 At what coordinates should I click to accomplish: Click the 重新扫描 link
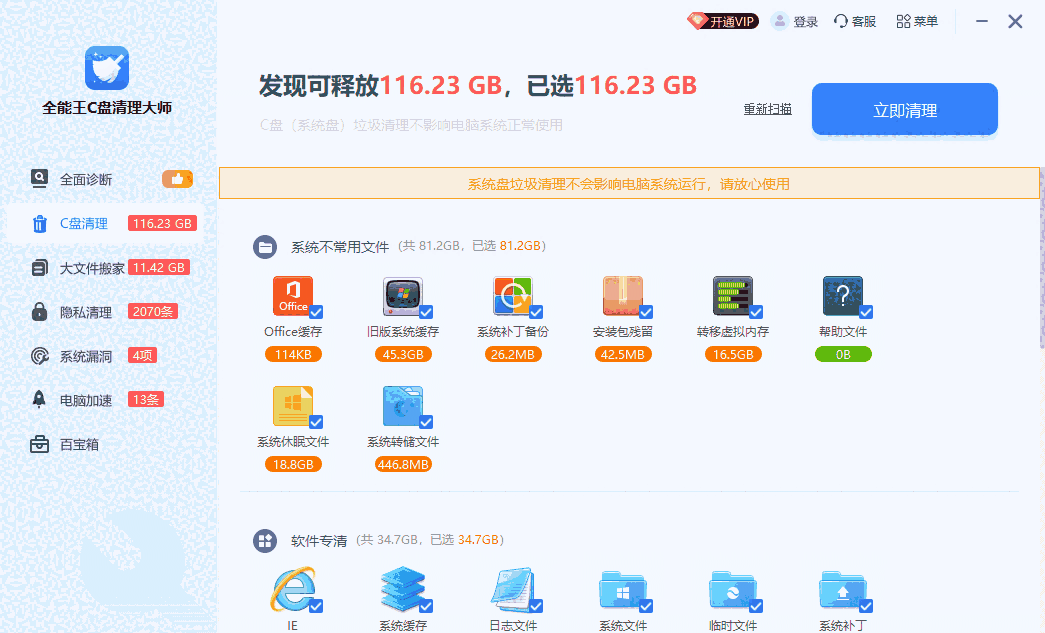click(x=767, y=110)
